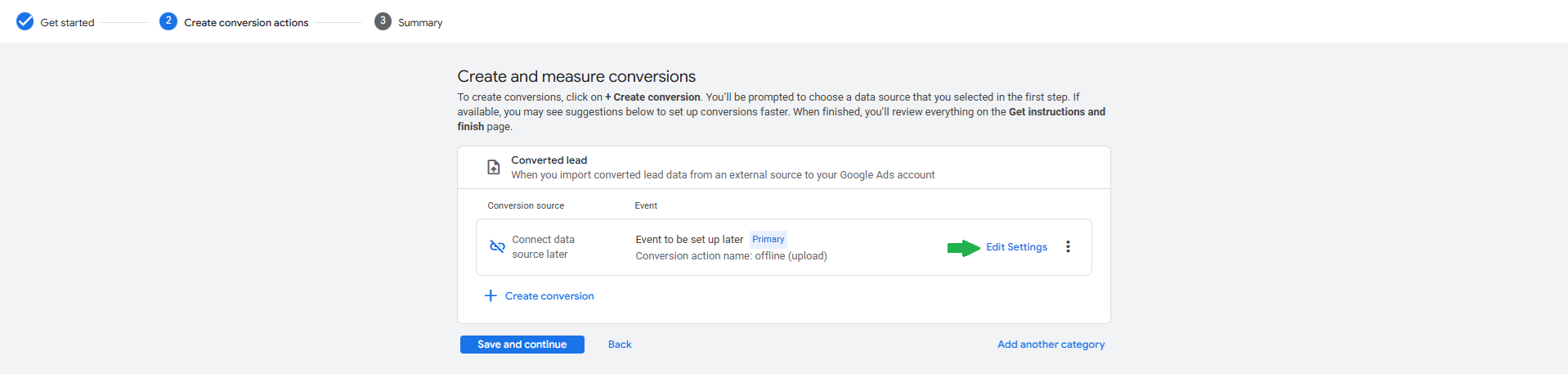
Task: Click the Create conversion link
Action: 549,296
